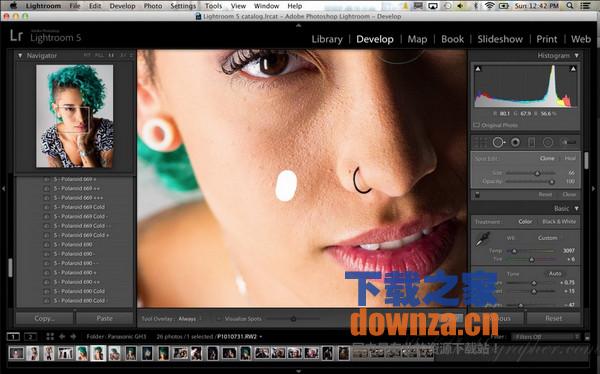Switch to the Book module

(452, 39)
